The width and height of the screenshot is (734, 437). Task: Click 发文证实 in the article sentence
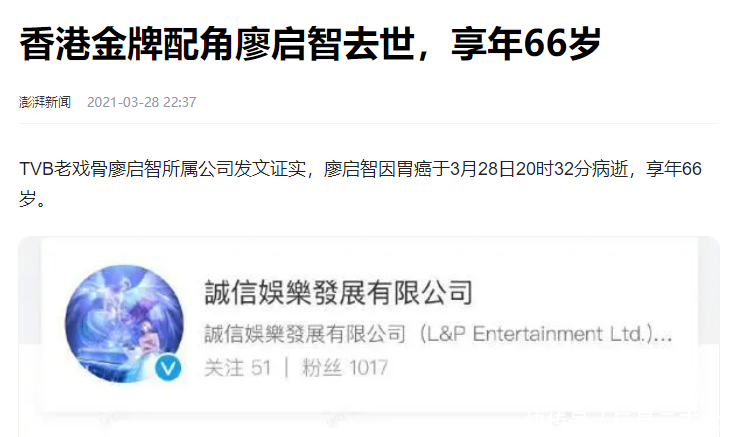tap(270, 169)
